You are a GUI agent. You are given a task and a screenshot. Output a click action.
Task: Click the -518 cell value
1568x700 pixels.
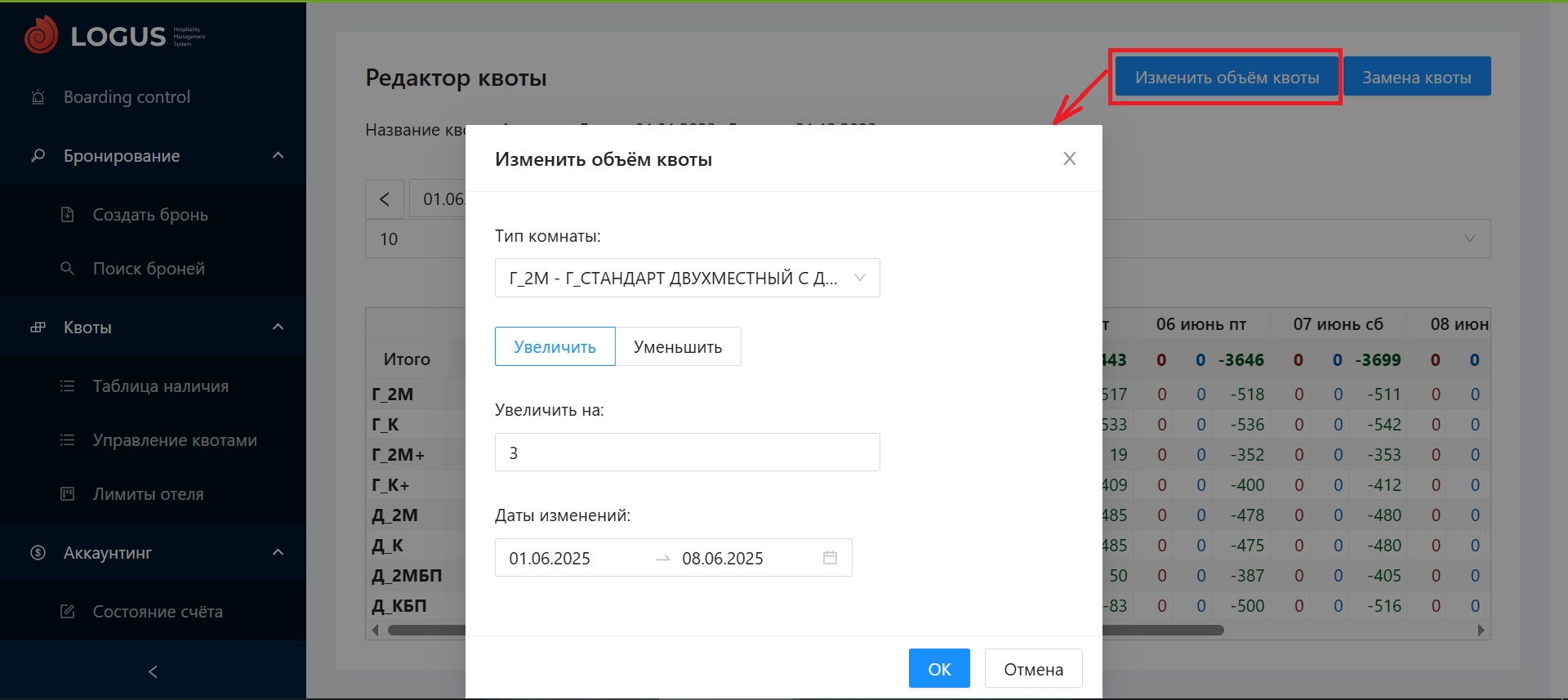coord(1248,394)
